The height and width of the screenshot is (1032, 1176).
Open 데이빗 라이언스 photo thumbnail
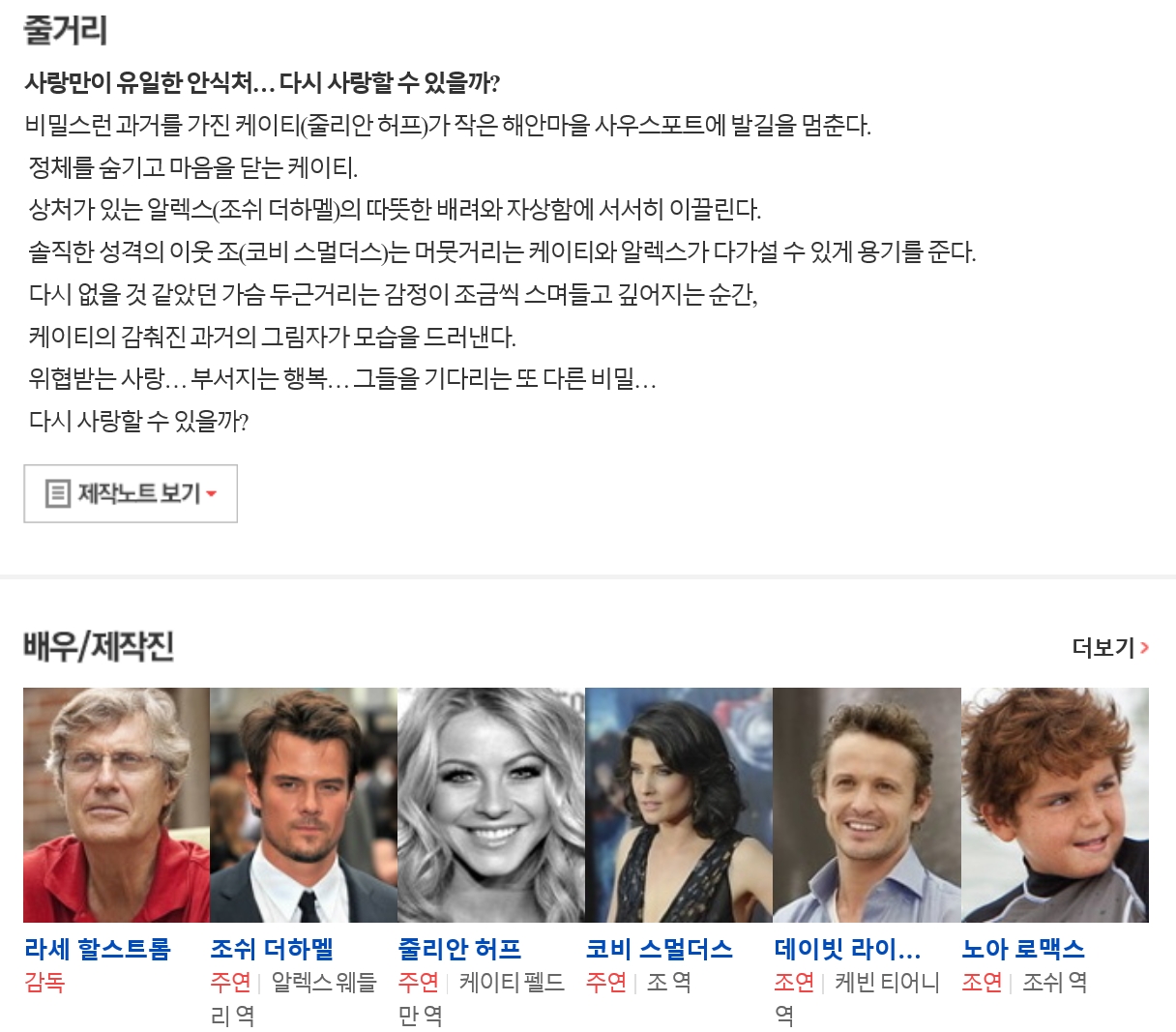[867, 805]
